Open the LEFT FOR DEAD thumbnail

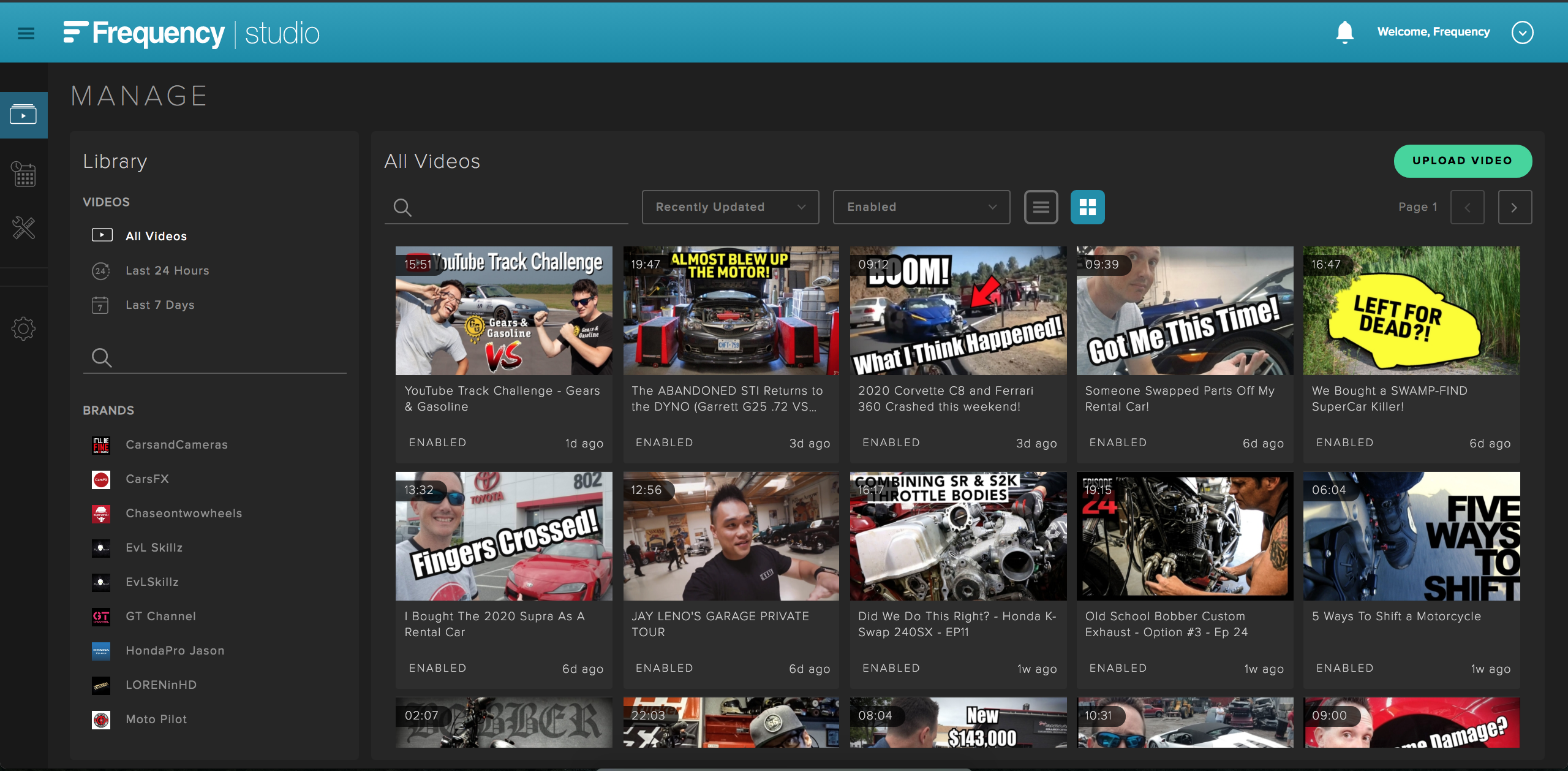pos(1411,311)
